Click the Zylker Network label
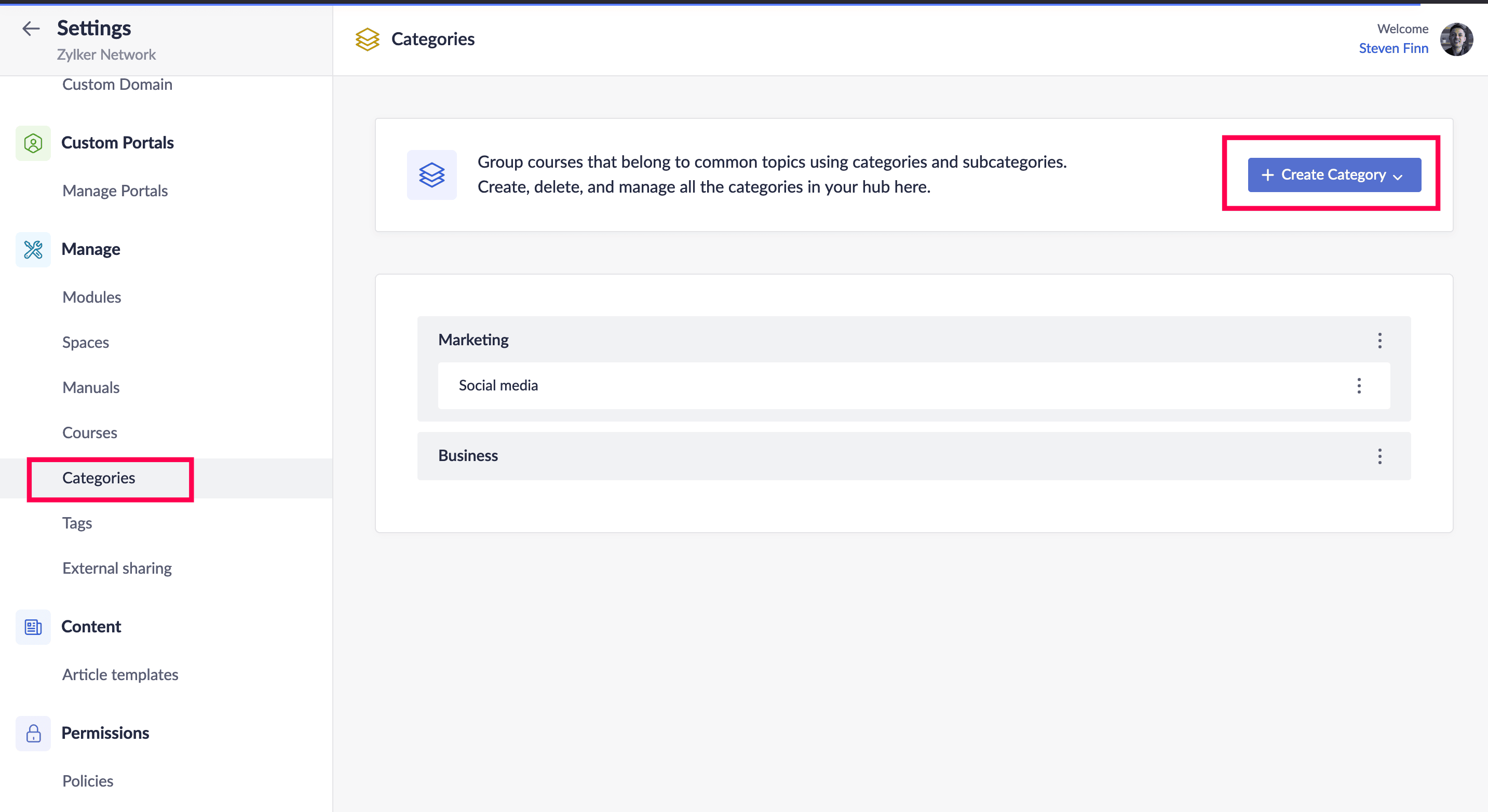The height and width of the screenshot is (812, 1488). (x=106, y=55)
